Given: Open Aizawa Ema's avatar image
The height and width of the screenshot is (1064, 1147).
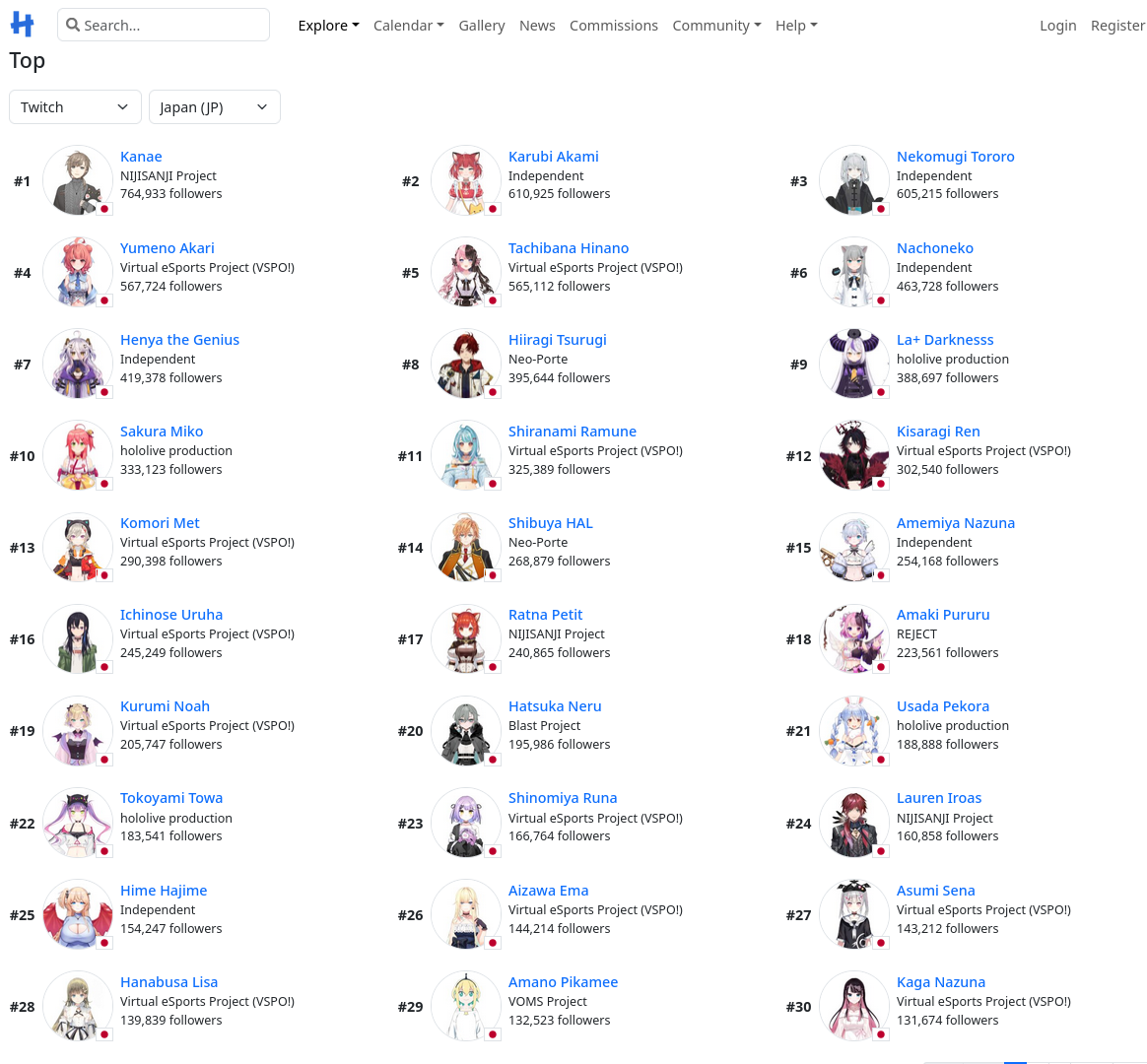Looking at the screenshot, I should [466, 914].
